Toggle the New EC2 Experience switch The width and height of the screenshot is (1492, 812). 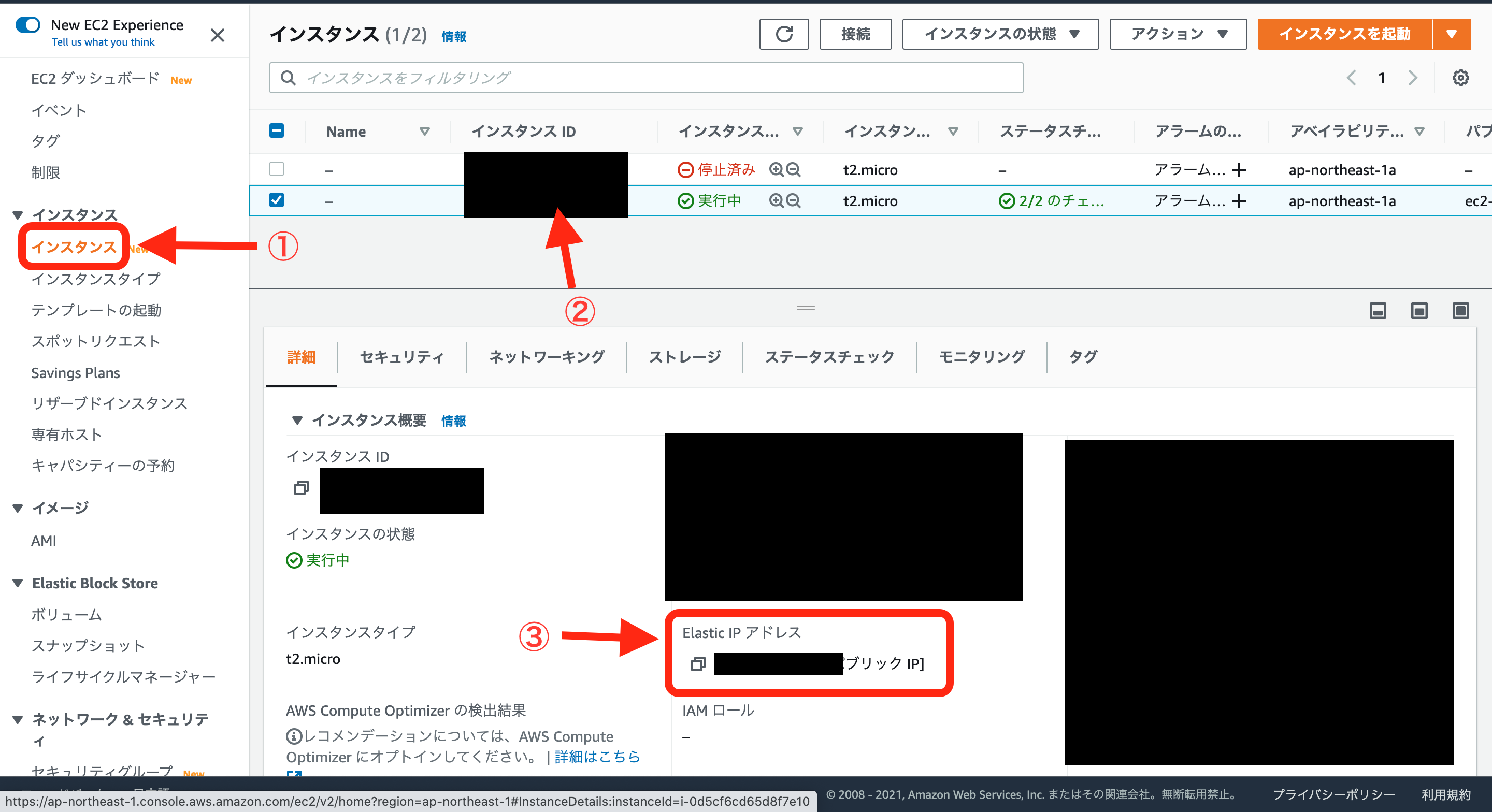point(28,24)
